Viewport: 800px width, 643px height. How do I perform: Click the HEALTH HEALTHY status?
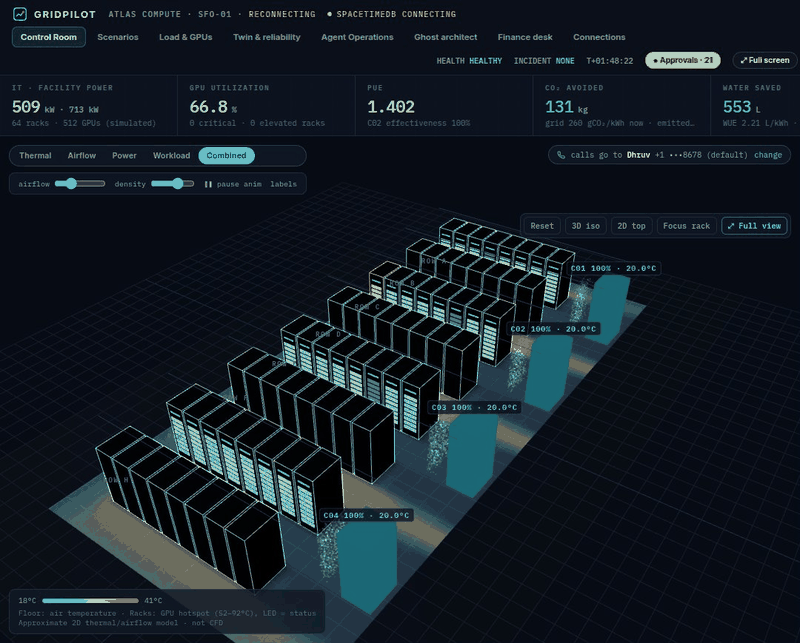(x=469, y=61)
